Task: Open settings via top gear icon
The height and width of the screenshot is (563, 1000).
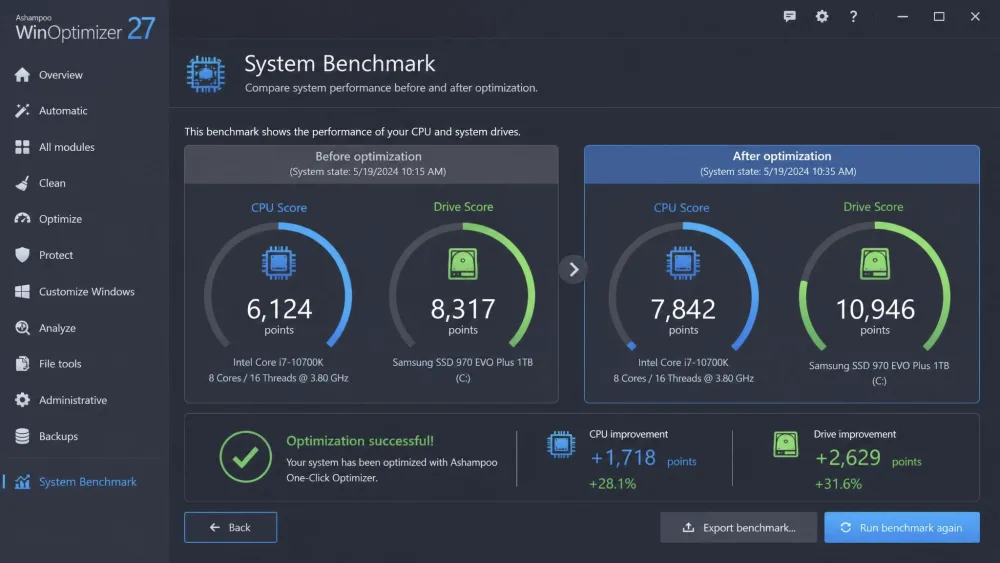Action: point(822,17)
